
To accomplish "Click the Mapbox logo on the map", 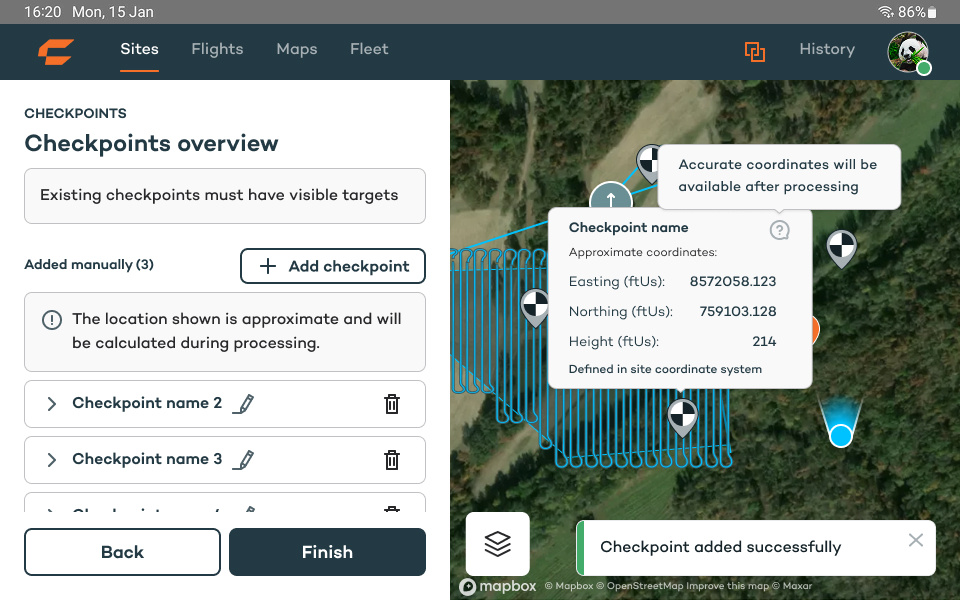I will pyautogui.click(x=496, y=586).
